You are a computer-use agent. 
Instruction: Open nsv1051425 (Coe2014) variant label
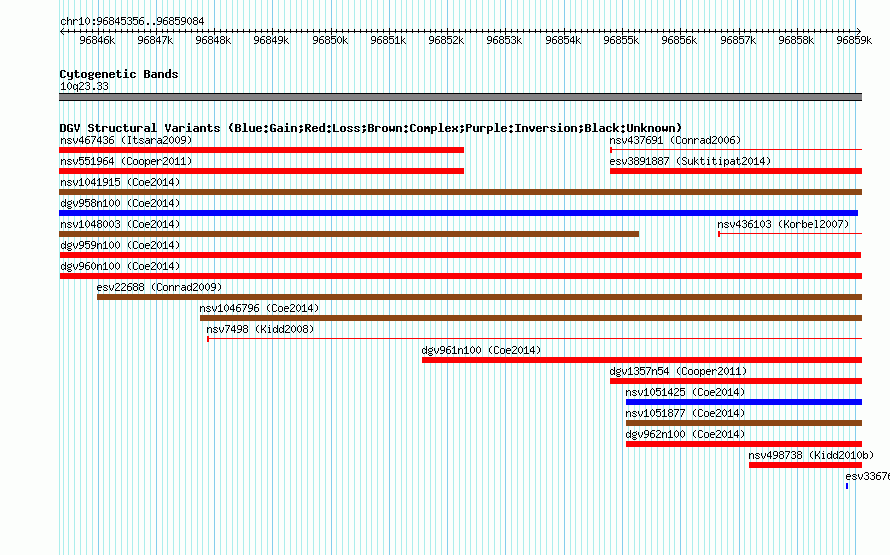point(685,392)
